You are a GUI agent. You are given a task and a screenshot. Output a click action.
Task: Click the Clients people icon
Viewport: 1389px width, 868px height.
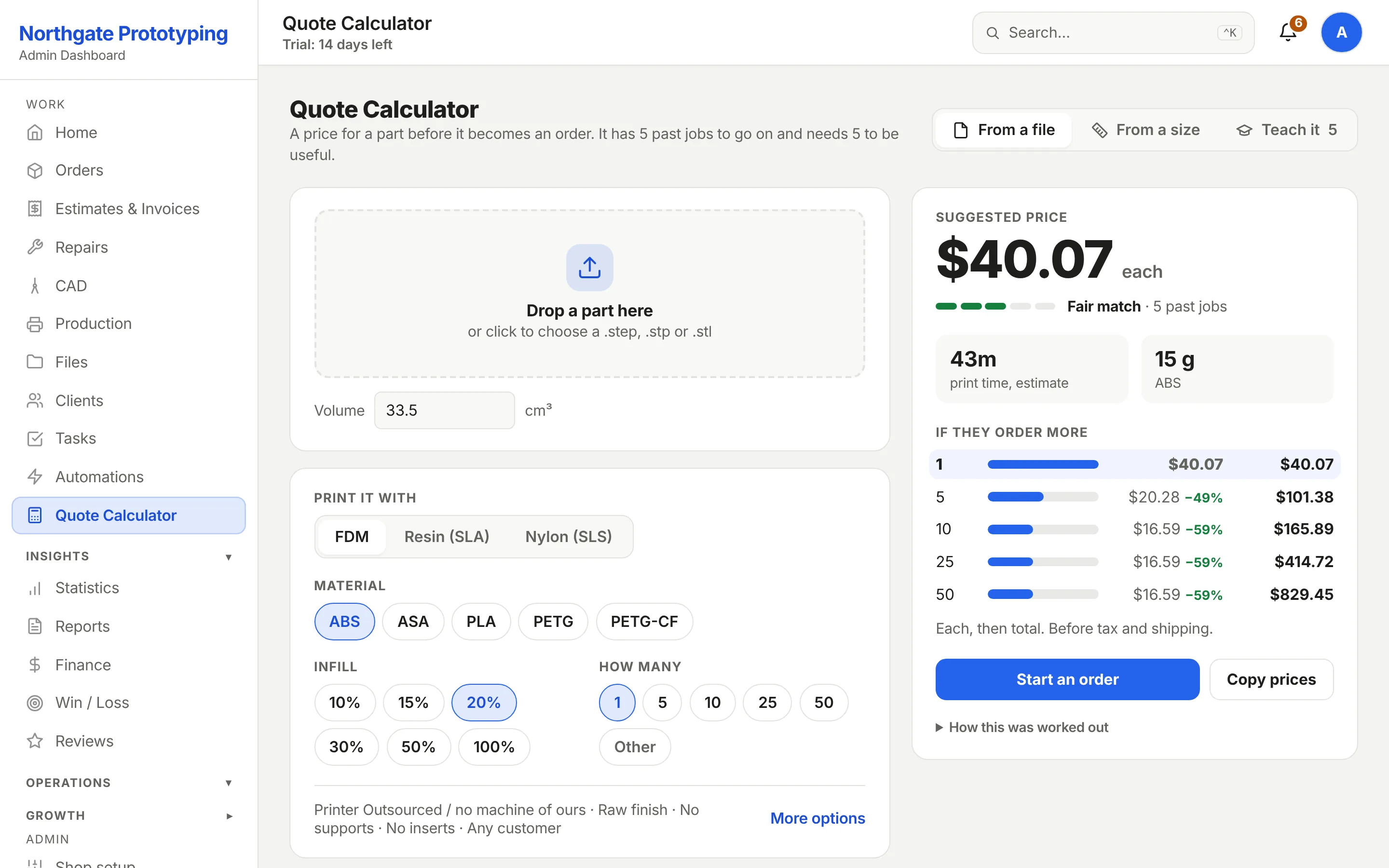(x=35, y=401)
